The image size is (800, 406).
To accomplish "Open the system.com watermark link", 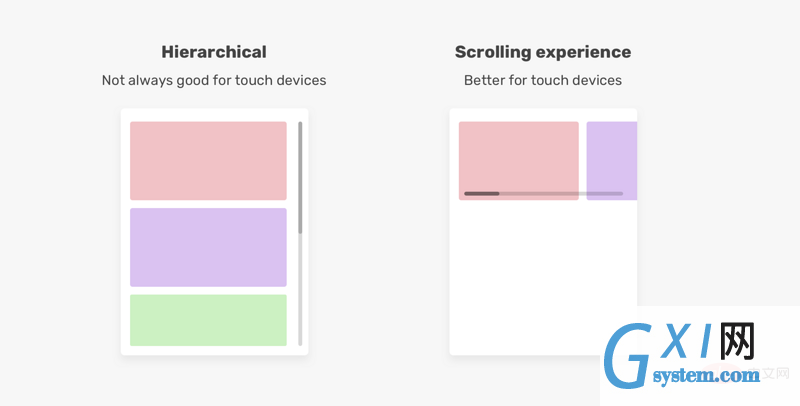I will pyautogui.click(x=706, y=376).
